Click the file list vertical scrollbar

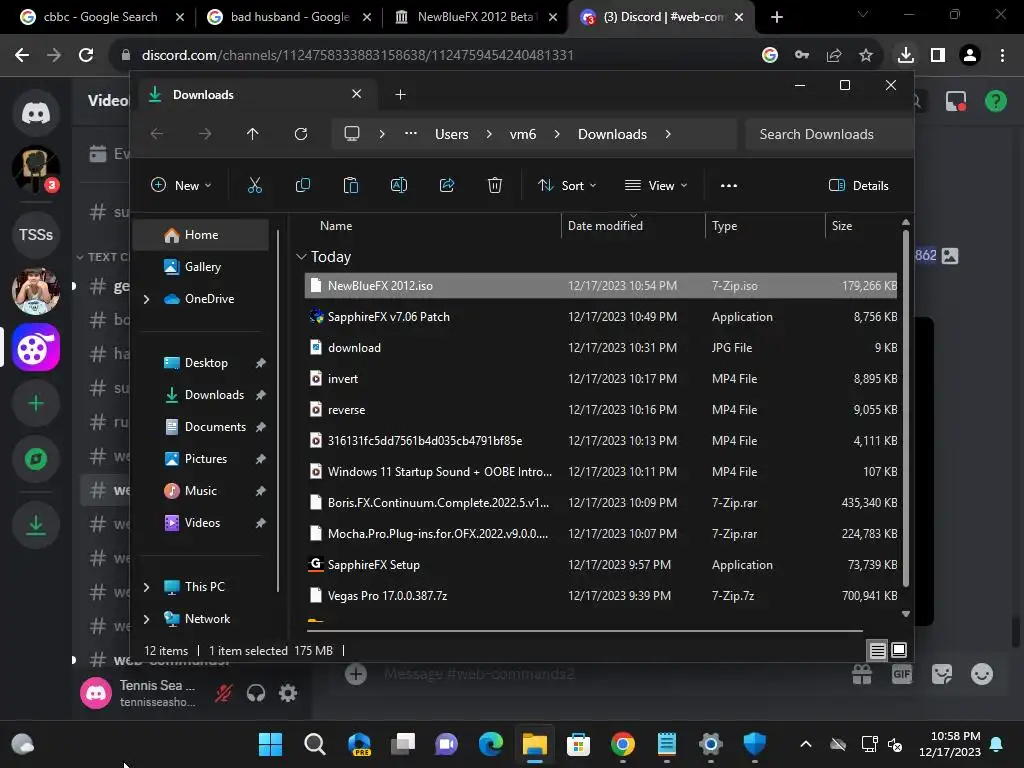(905, 408)
